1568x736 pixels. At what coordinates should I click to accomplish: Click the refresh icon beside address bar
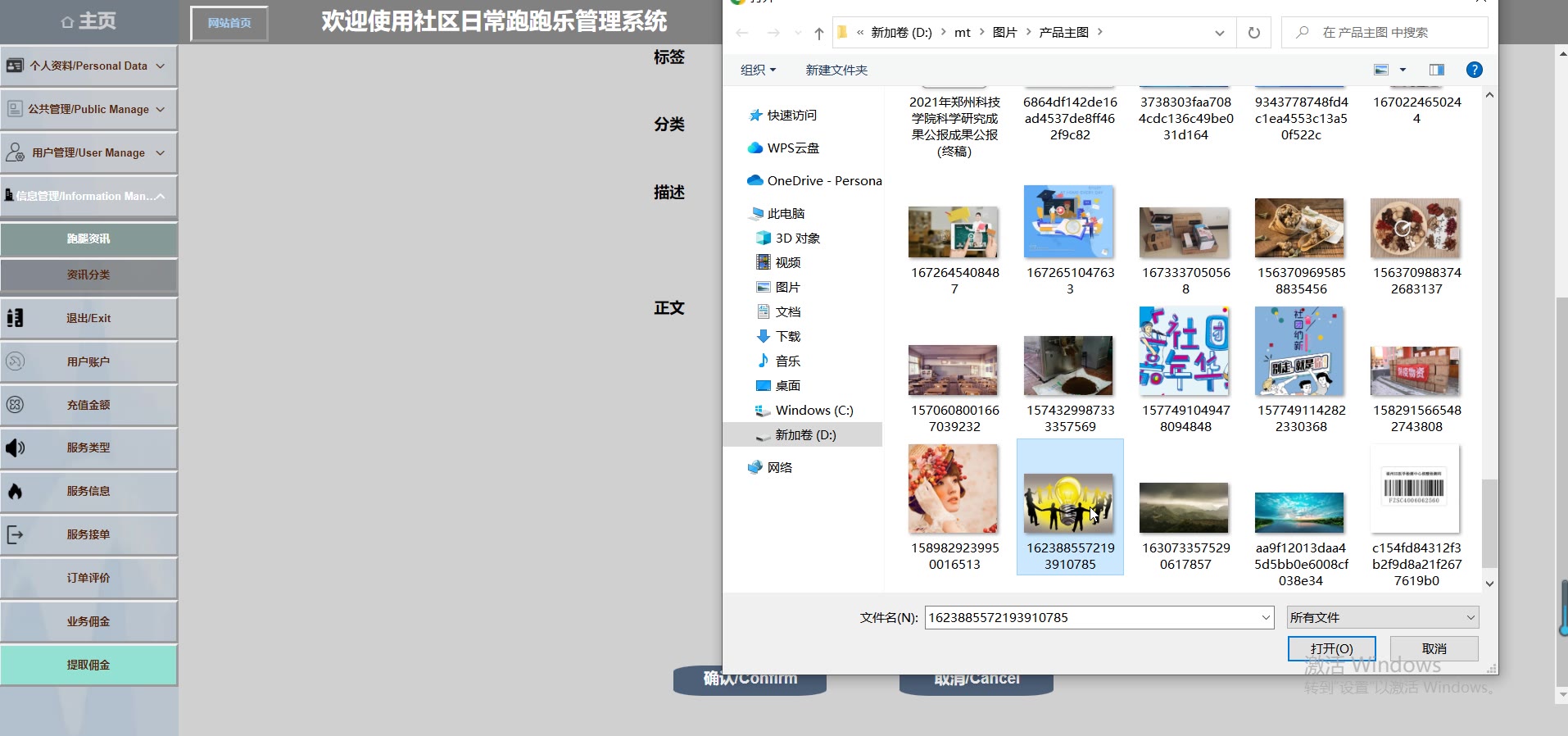pyautogui.click(x=1253, y=33)
